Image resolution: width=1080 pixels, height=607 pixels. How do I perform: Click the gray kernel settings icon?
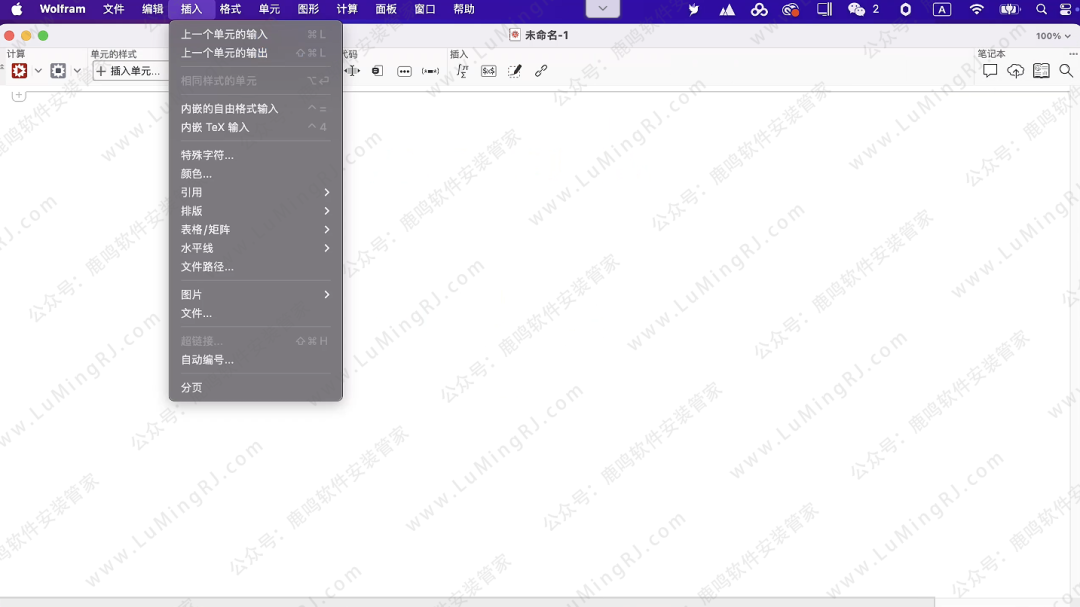58,71
